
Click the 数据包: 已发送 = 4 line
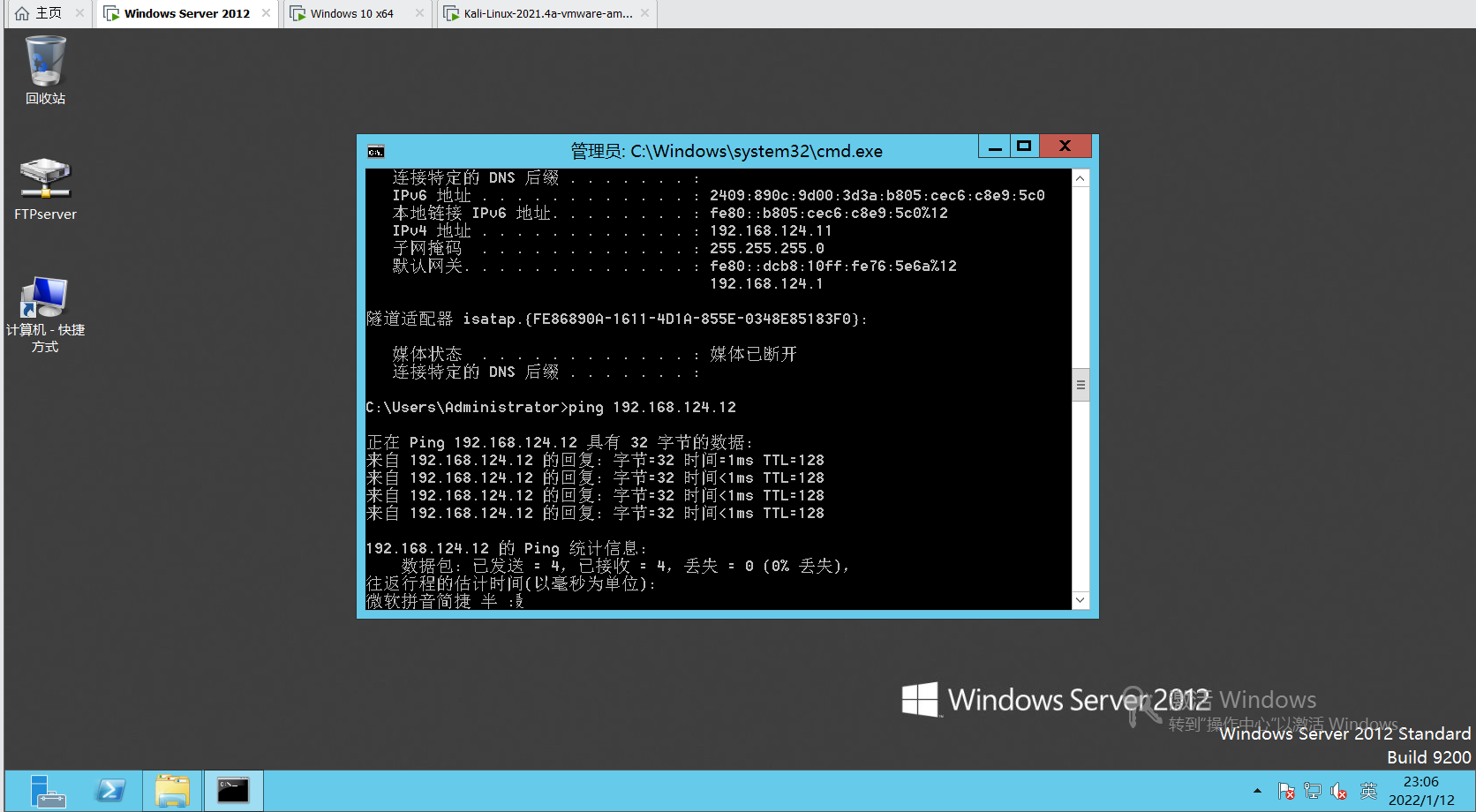[x=626, y=567]
